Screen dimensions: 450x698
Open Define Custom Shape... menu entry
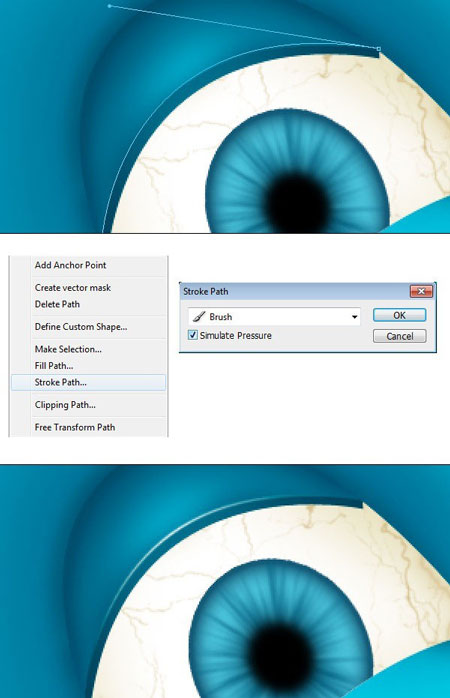(x=88, y=327)
